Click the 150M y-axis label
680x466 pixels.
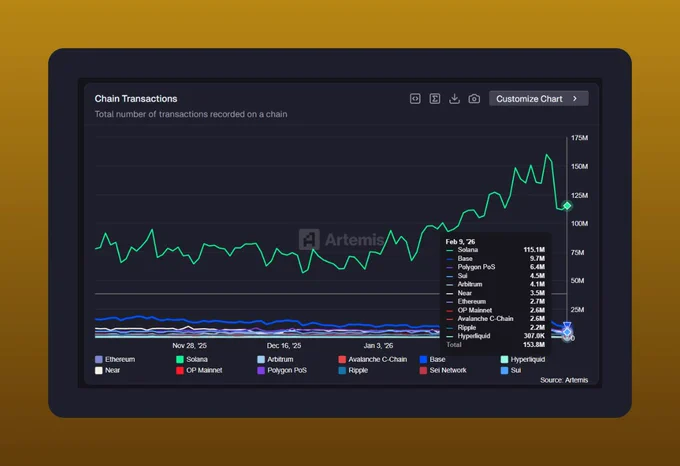[579, 166]
